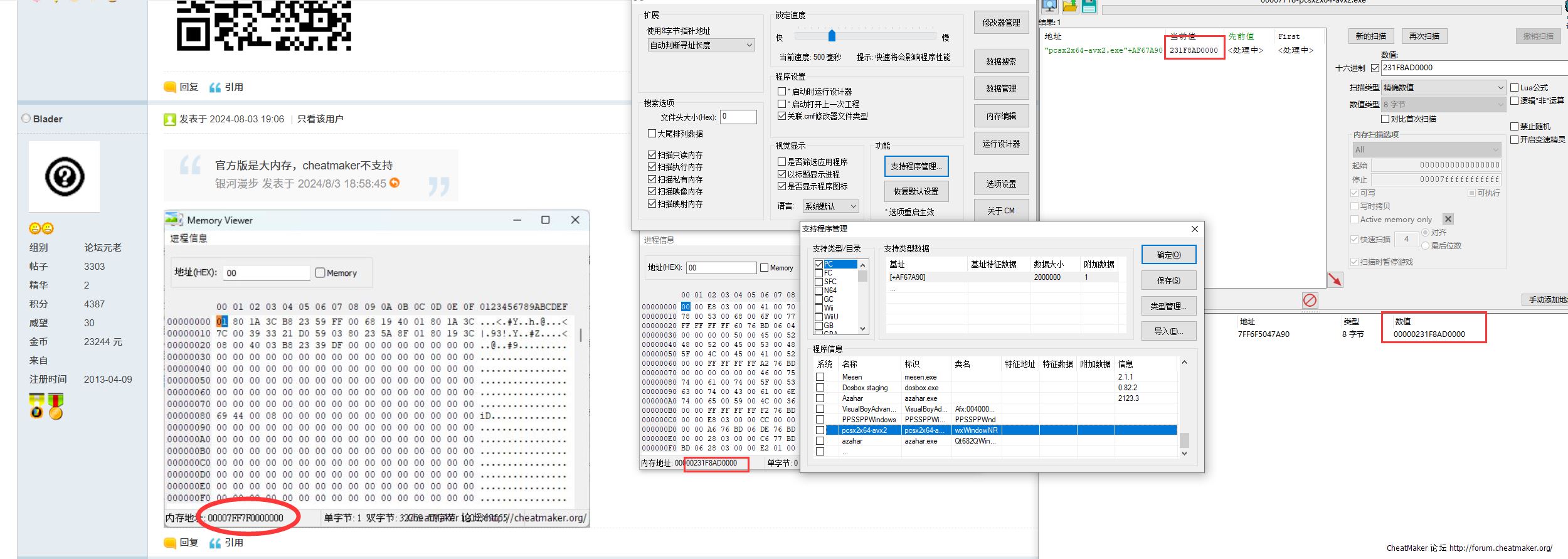This screenshot has width=1568, height=559.
Task: Click the orange icon after the quote timestamp
Action: point(395,183)
